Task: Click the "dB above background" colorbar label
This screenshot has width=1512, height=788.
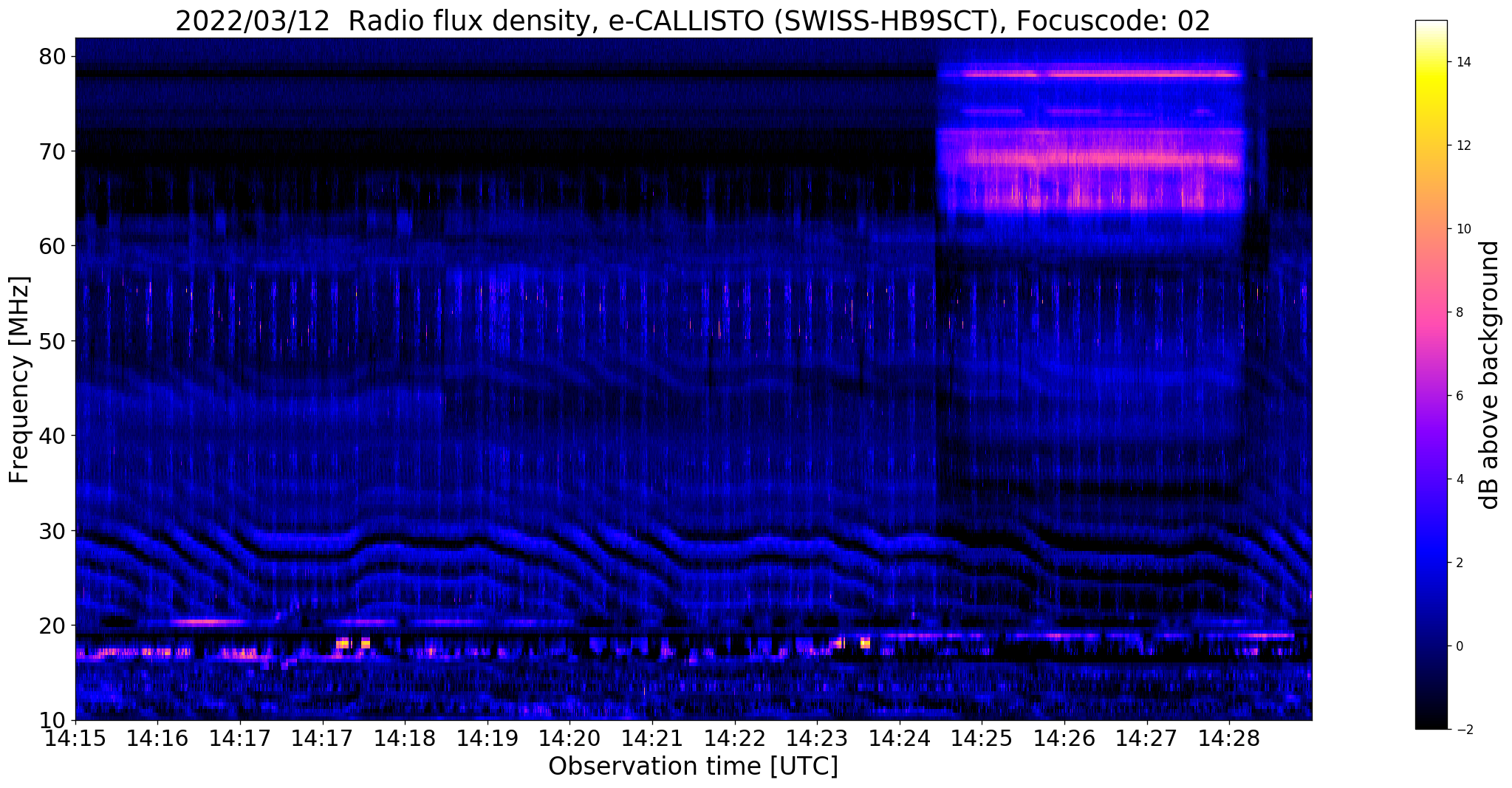Action: pos(1490,375)
